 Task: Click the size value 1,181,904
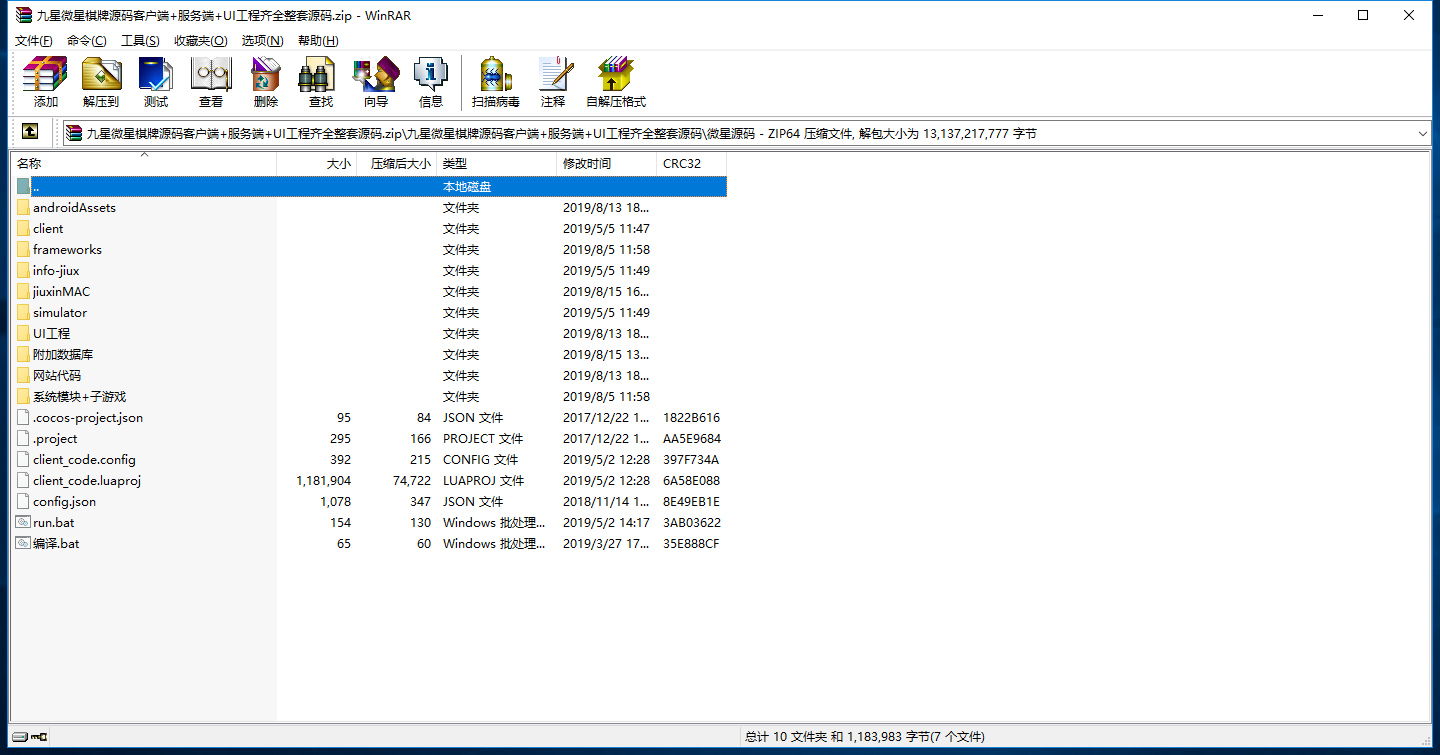coord(324,481)
